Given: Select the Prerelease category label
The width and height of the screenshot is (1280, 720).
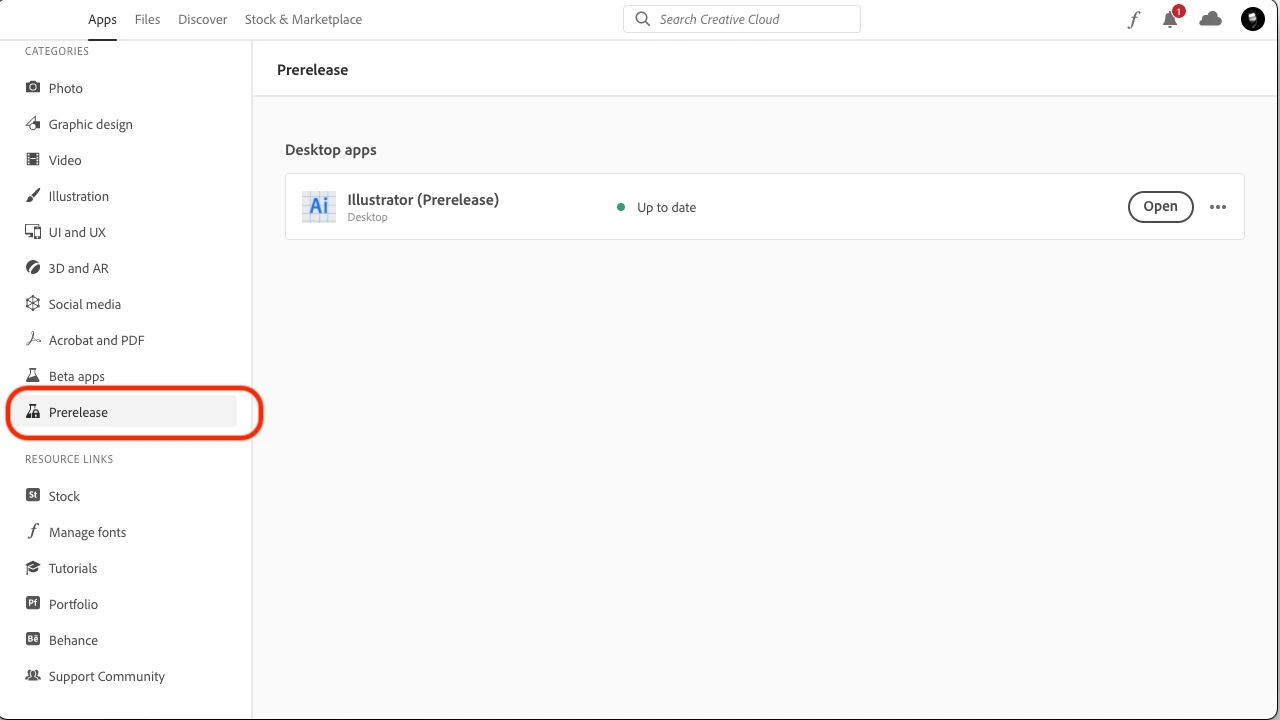Looking at the screenshot, I should tap(78, 412).
